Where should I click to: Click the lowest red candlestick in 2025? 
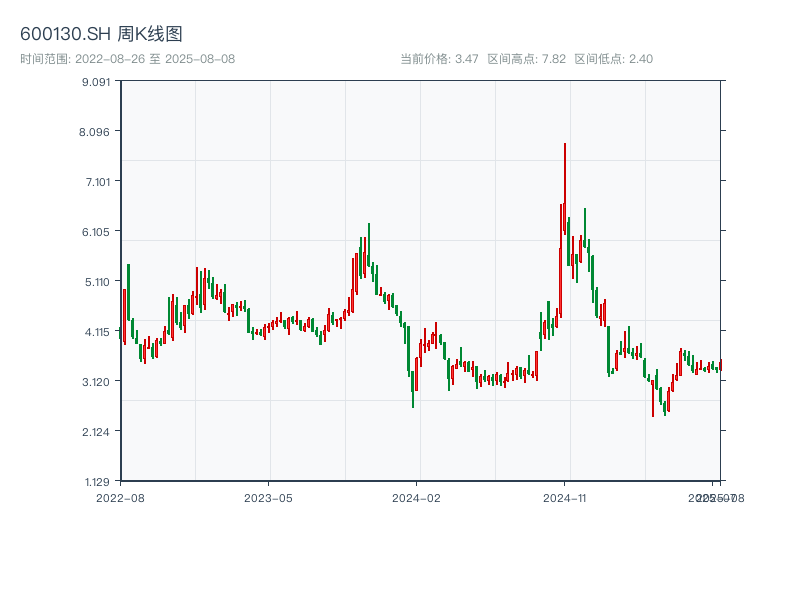point(653,398)
